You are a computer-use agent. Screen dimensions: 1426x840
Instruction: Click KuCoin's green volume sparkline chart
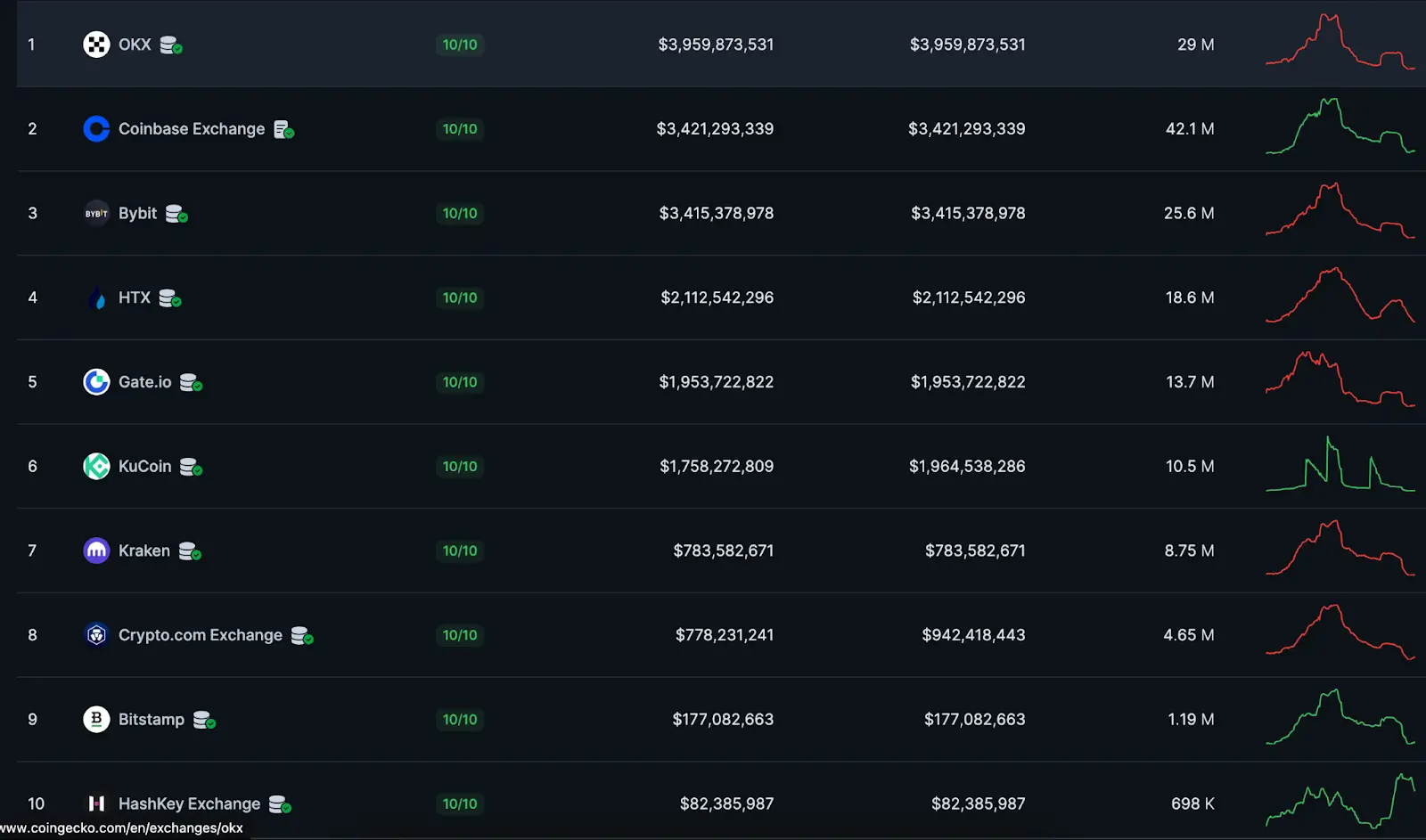(1337, 466)
